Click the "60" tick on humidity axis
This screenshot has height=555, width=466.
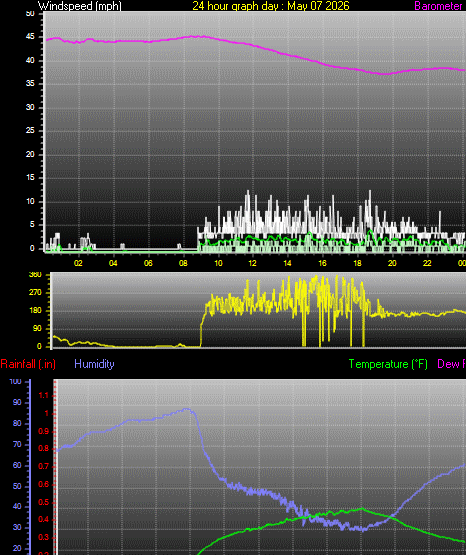click(x=17, y=465)
